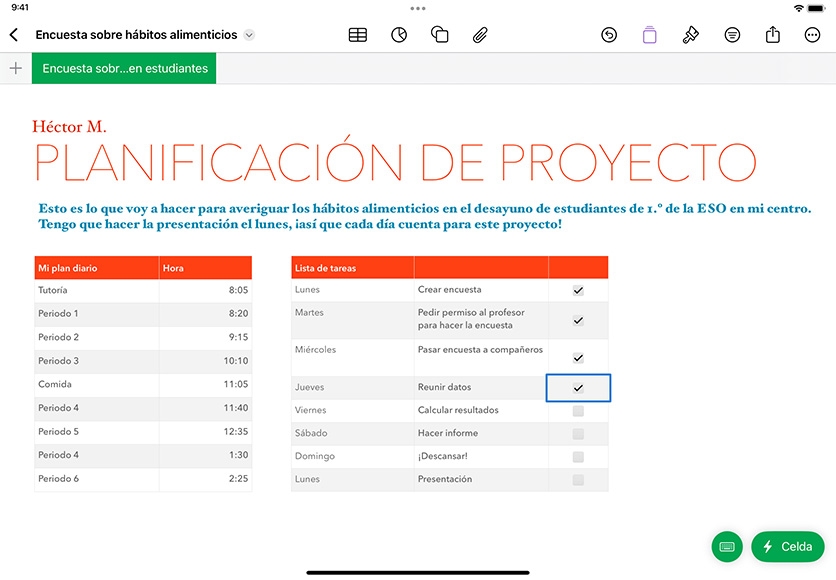Uncheck the Crear encuesta checkbox

[x=578, y=291]
